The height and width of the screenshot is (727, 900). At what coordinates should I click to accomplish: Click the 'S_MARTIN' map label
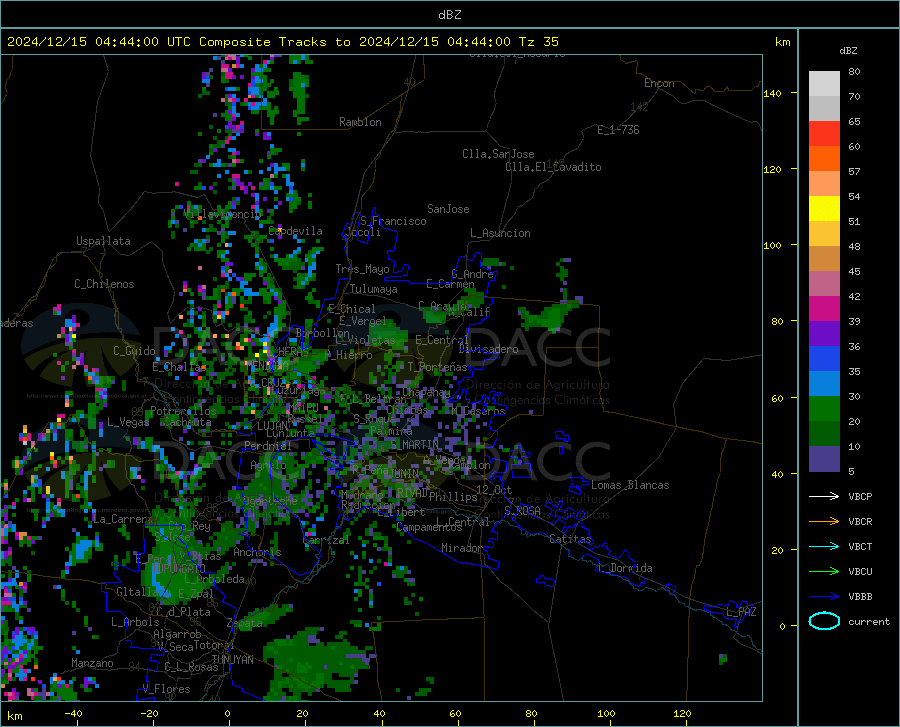(414, 444)
